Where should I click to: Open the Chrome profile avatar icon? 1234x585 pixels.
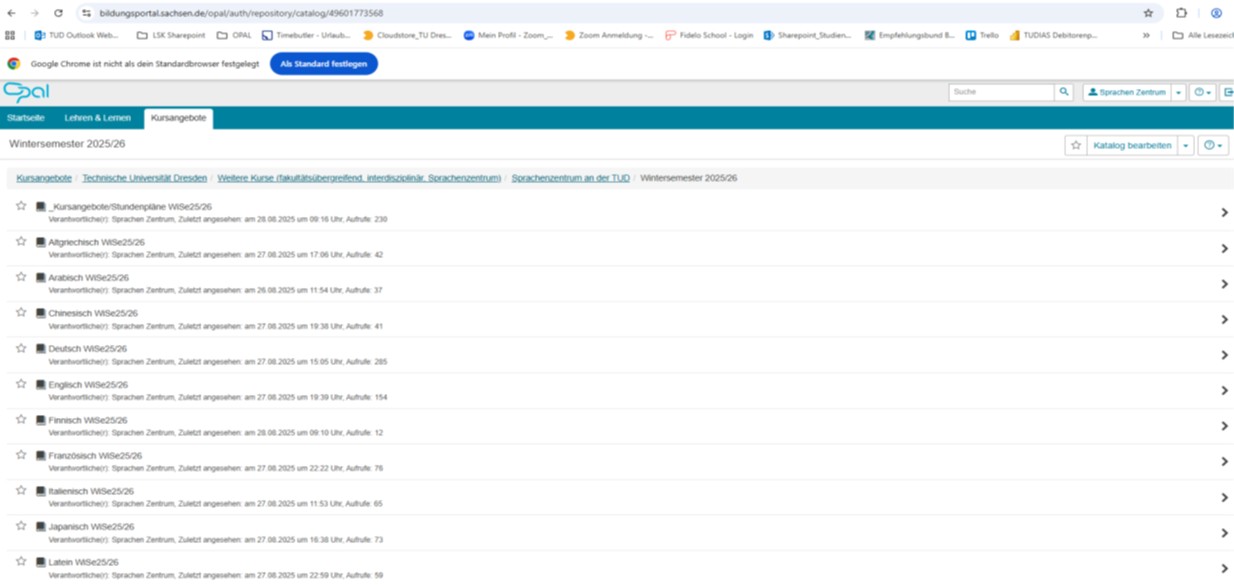pyautogui.click(x=1216, y=13)
